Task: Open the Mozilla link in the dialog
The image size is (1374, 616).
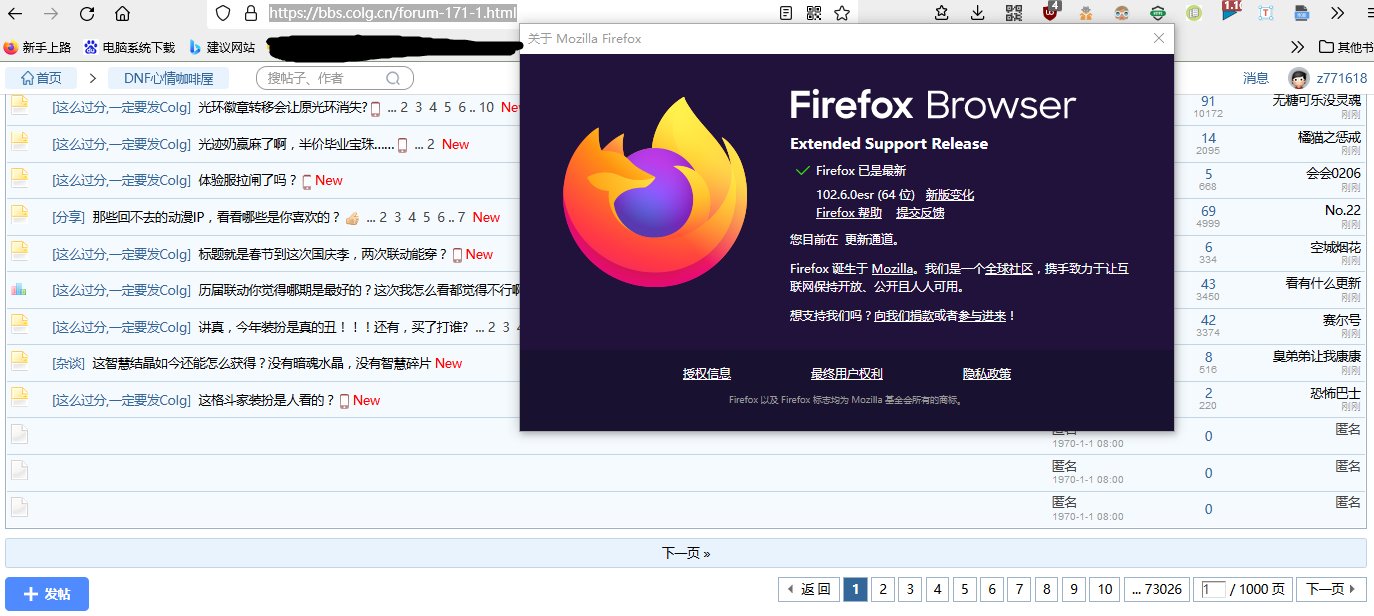Action: coord(892,268)
